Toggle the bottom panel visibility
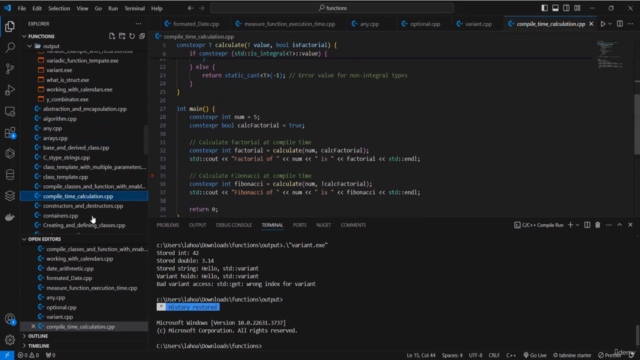The height and width of the screenshot is (360, 640). [x=556, y=8]
